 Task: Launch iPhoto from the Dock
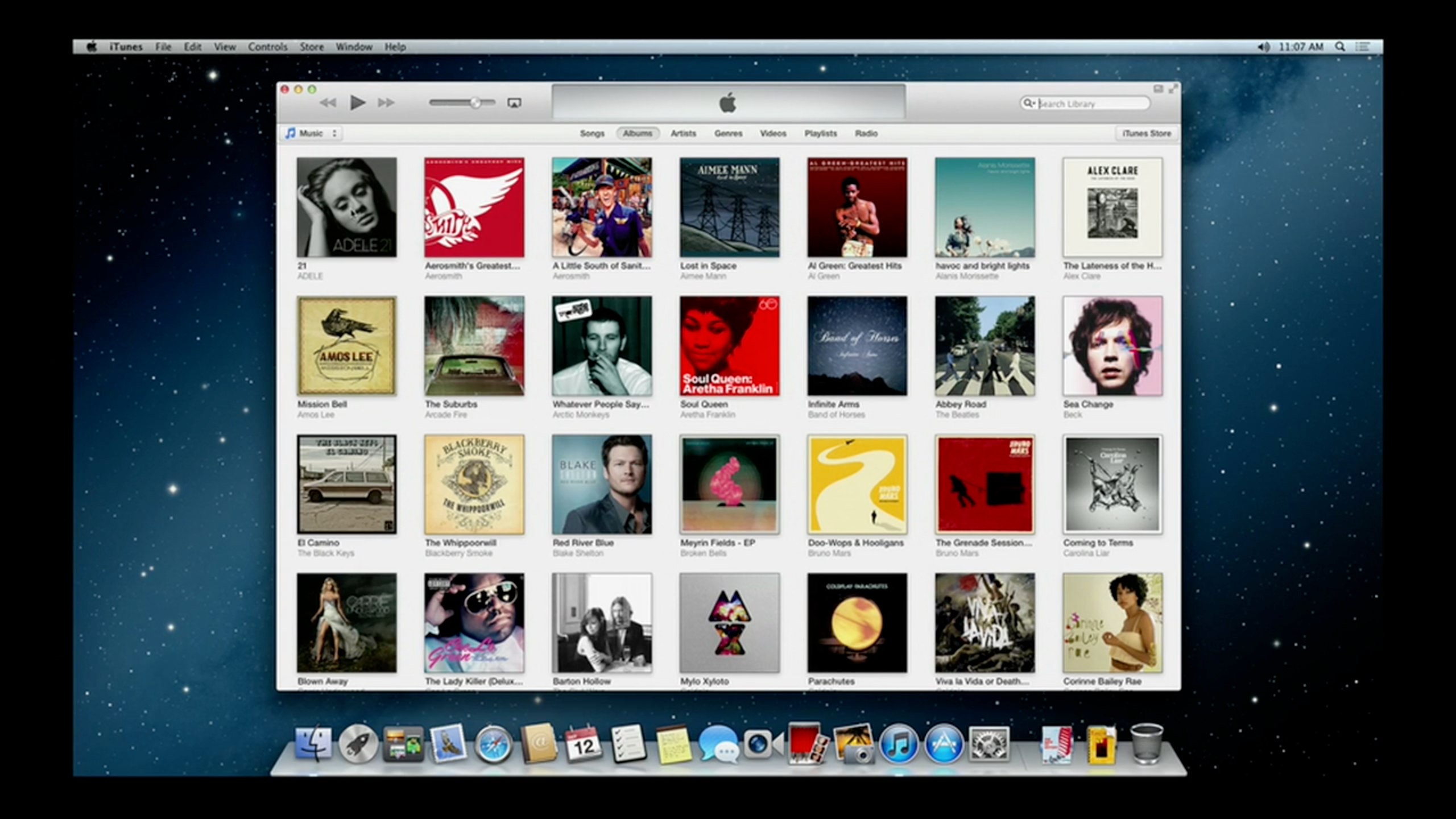tap(854, 743)
